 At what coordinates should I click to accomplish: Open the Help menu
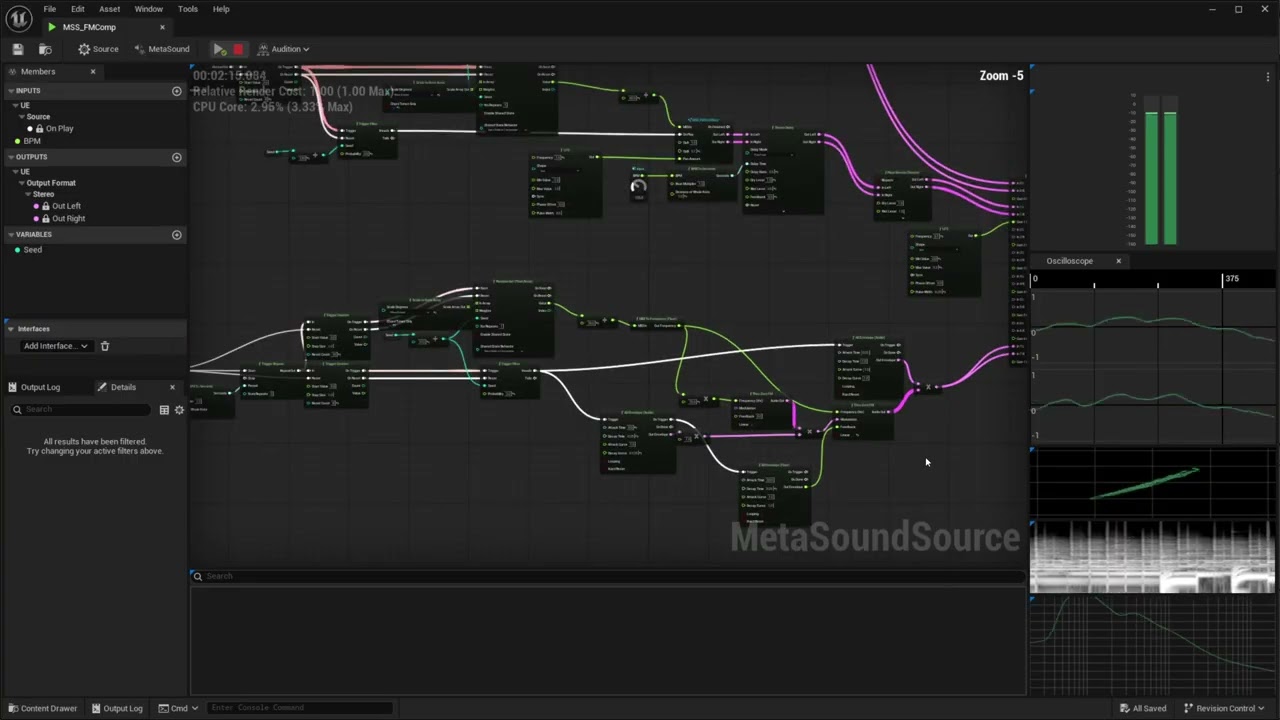pyautogui.click(x=221, y=9)
